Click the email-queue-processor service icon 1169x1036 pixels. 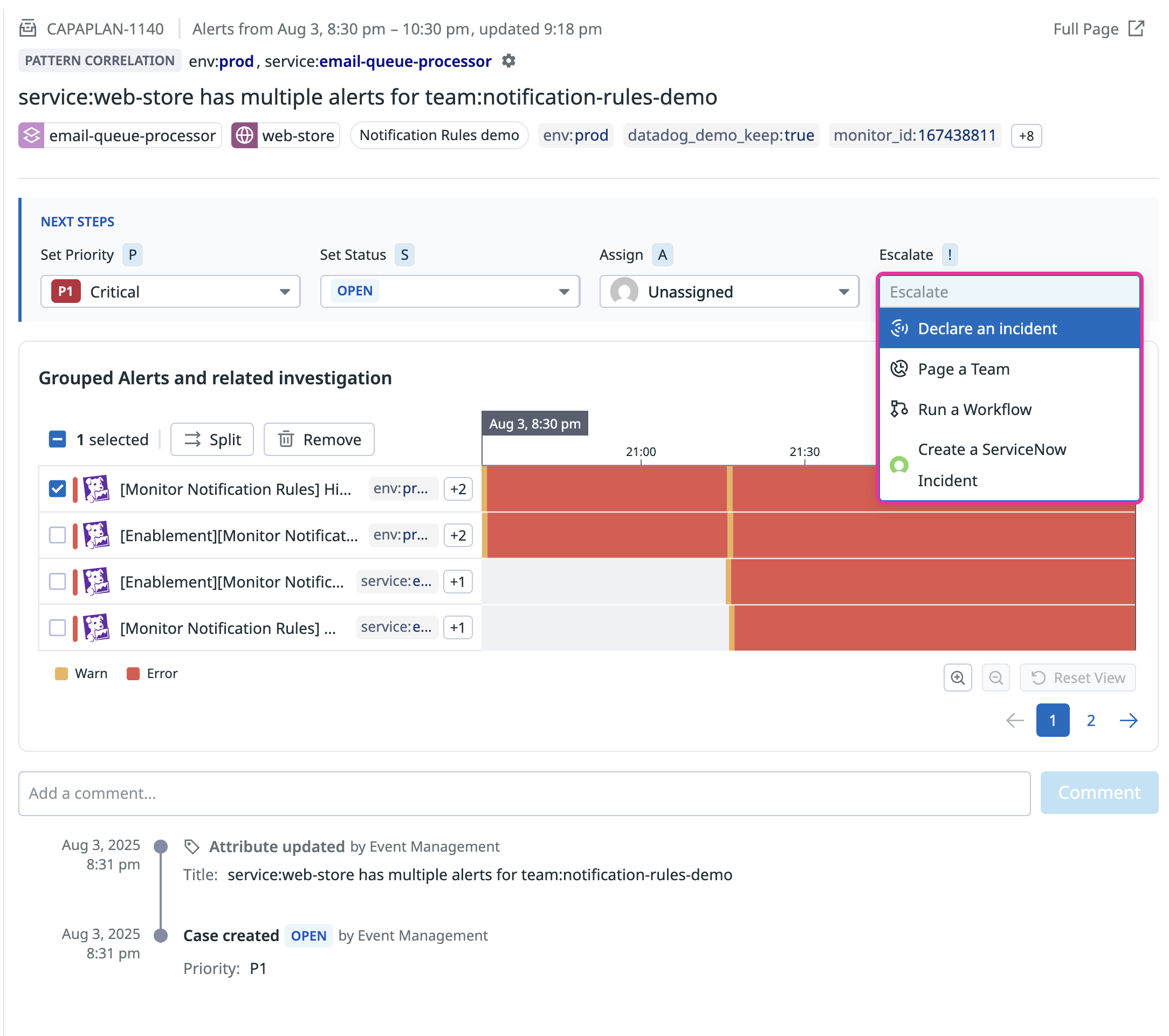click(x=31, y=135)
